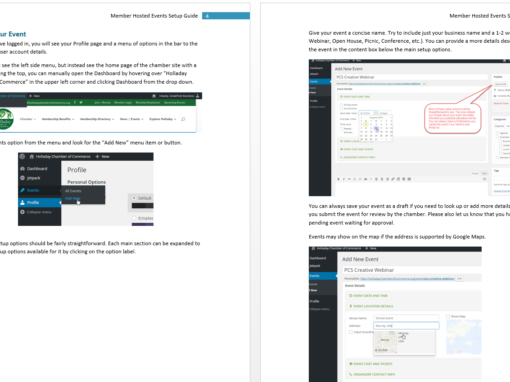Viewport: 510px width, 382px height.
Task: Check the Input Coordinates checkbox
Action: [x=351, y=332]
